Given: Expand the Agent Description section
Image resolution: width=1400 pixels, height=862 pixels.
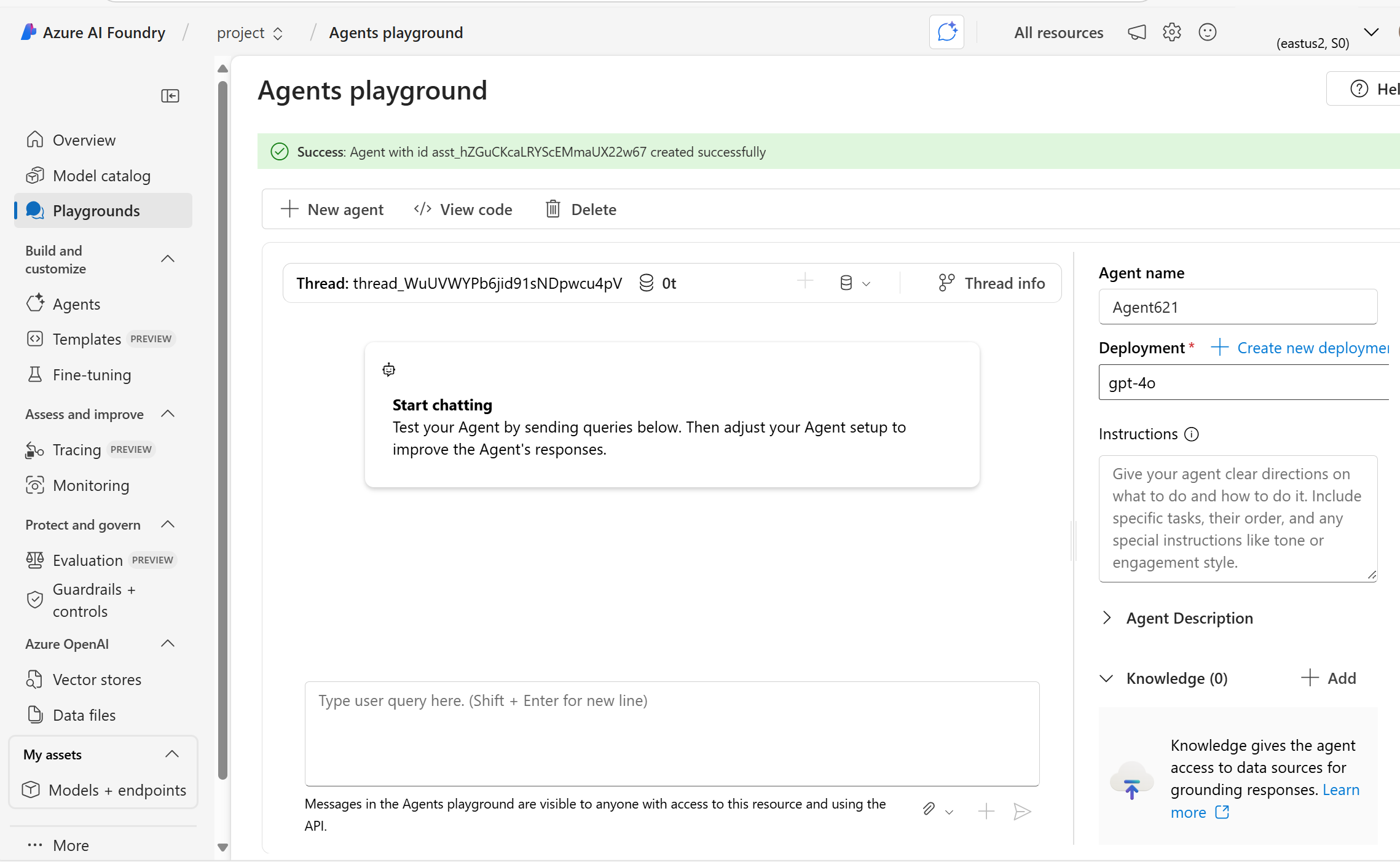Looking at the screenshot, I should pyautogui.click(x=1107, y=618).
